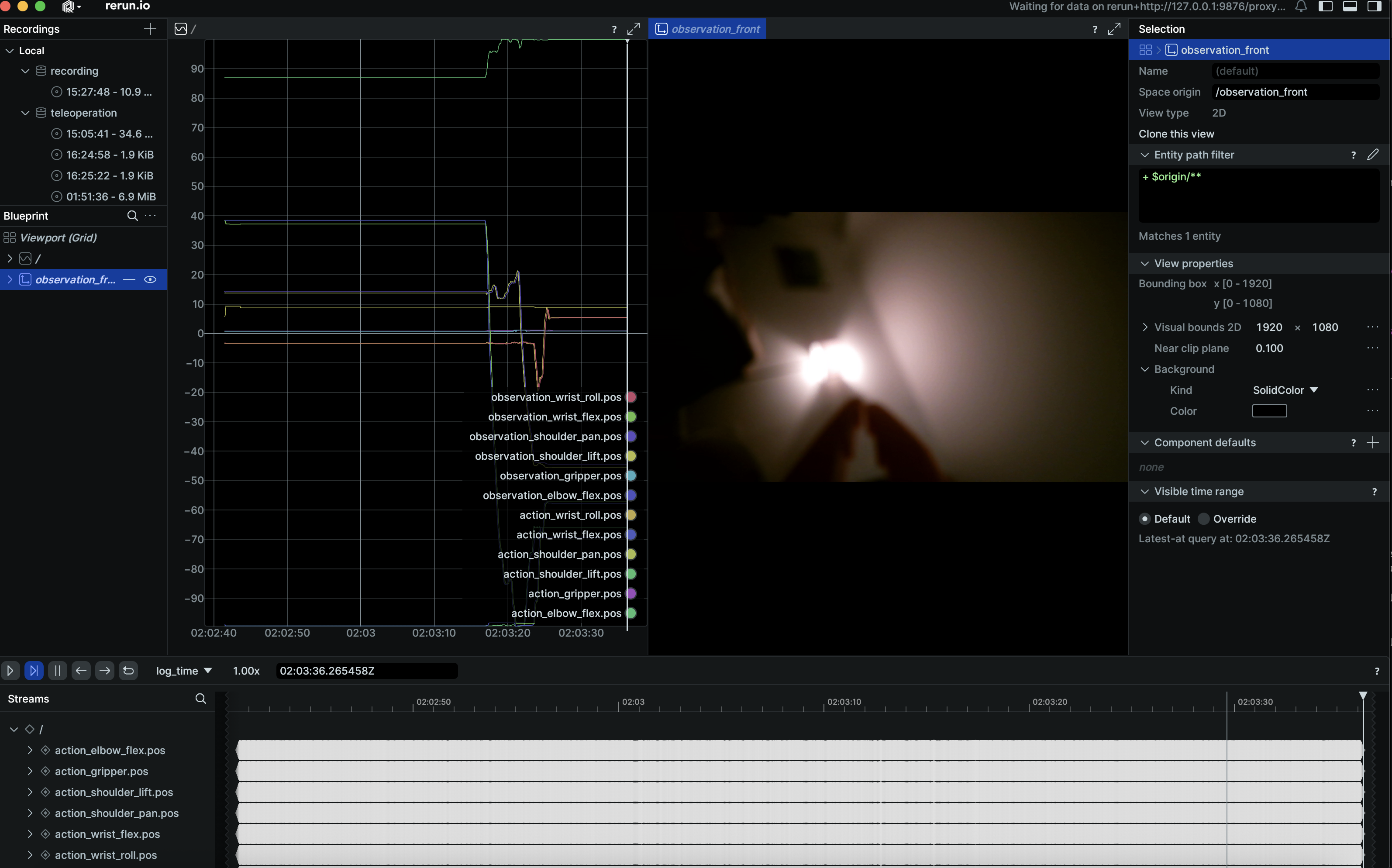Toggle the right selection panel icon

[x=1374, y=6]
